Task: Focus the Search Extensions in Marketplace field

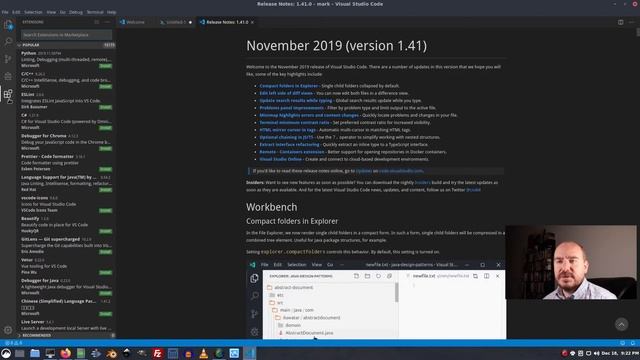Action: [66, 35]
